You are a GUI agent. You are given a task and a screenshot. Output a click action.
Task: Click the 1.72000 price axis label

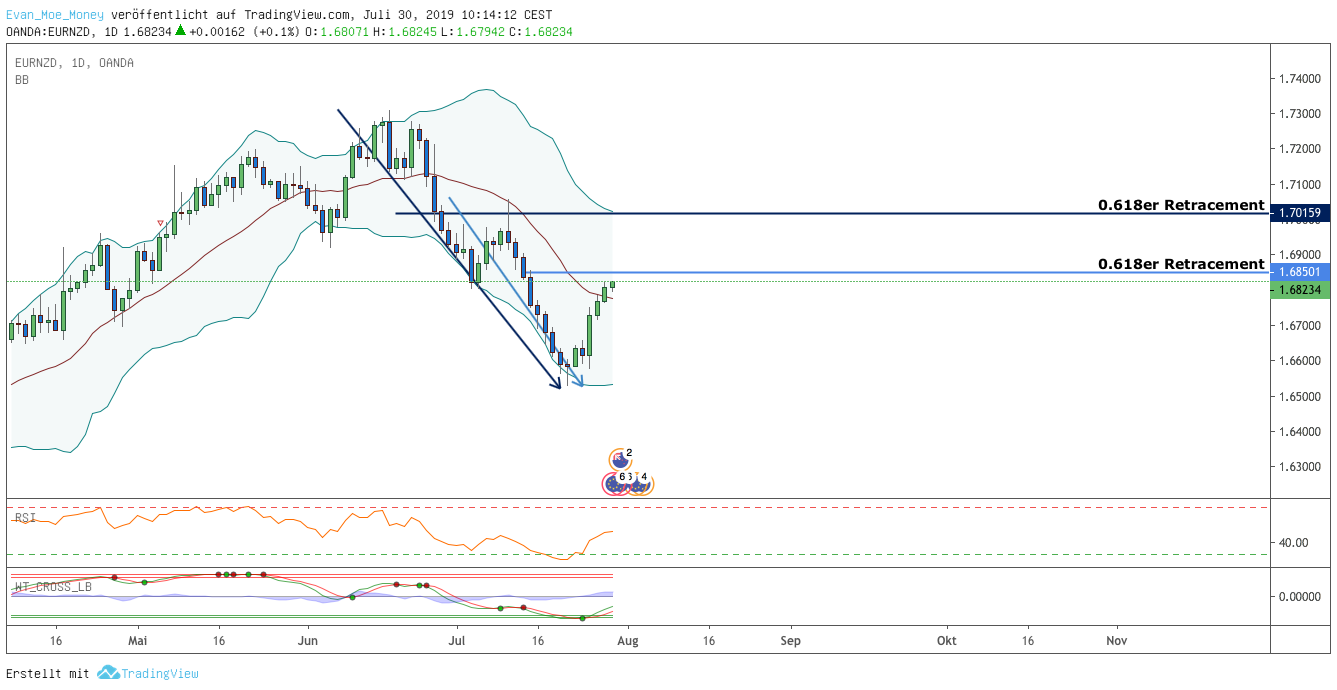1301,149
